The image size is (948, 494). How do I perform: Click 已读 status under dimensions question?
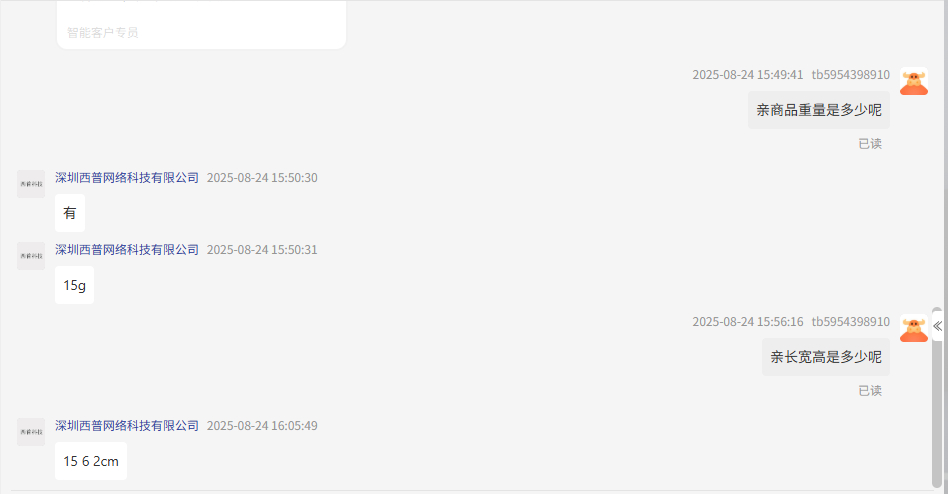tap(870, 391)
